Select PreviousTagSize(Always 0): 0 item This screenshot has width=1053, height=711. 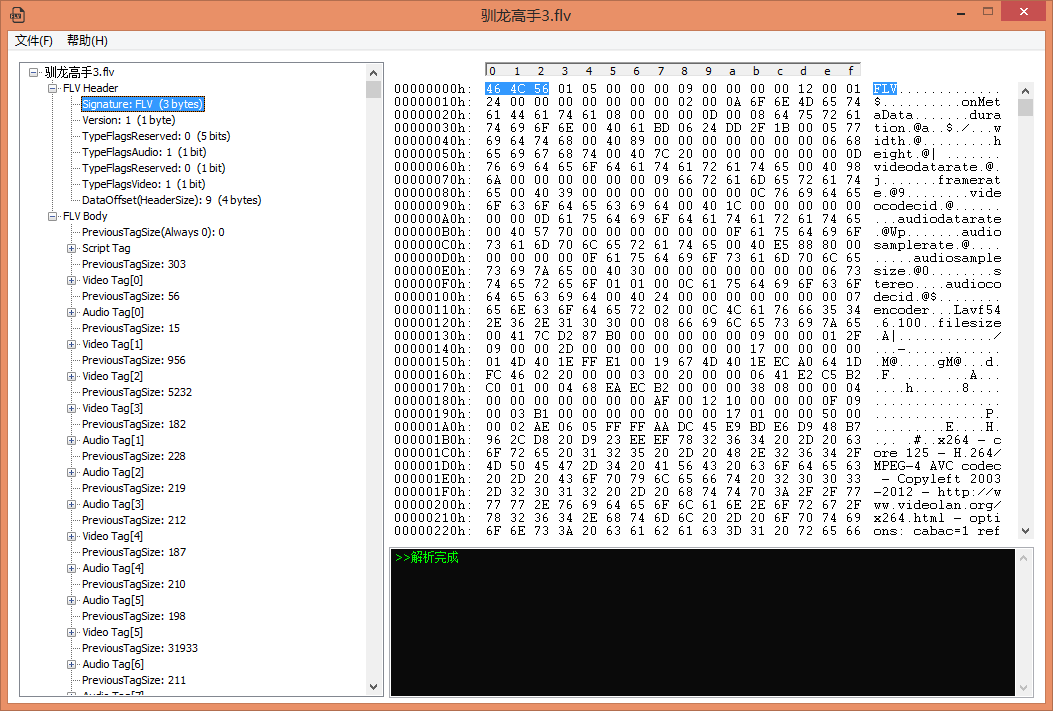coord(153,232)
